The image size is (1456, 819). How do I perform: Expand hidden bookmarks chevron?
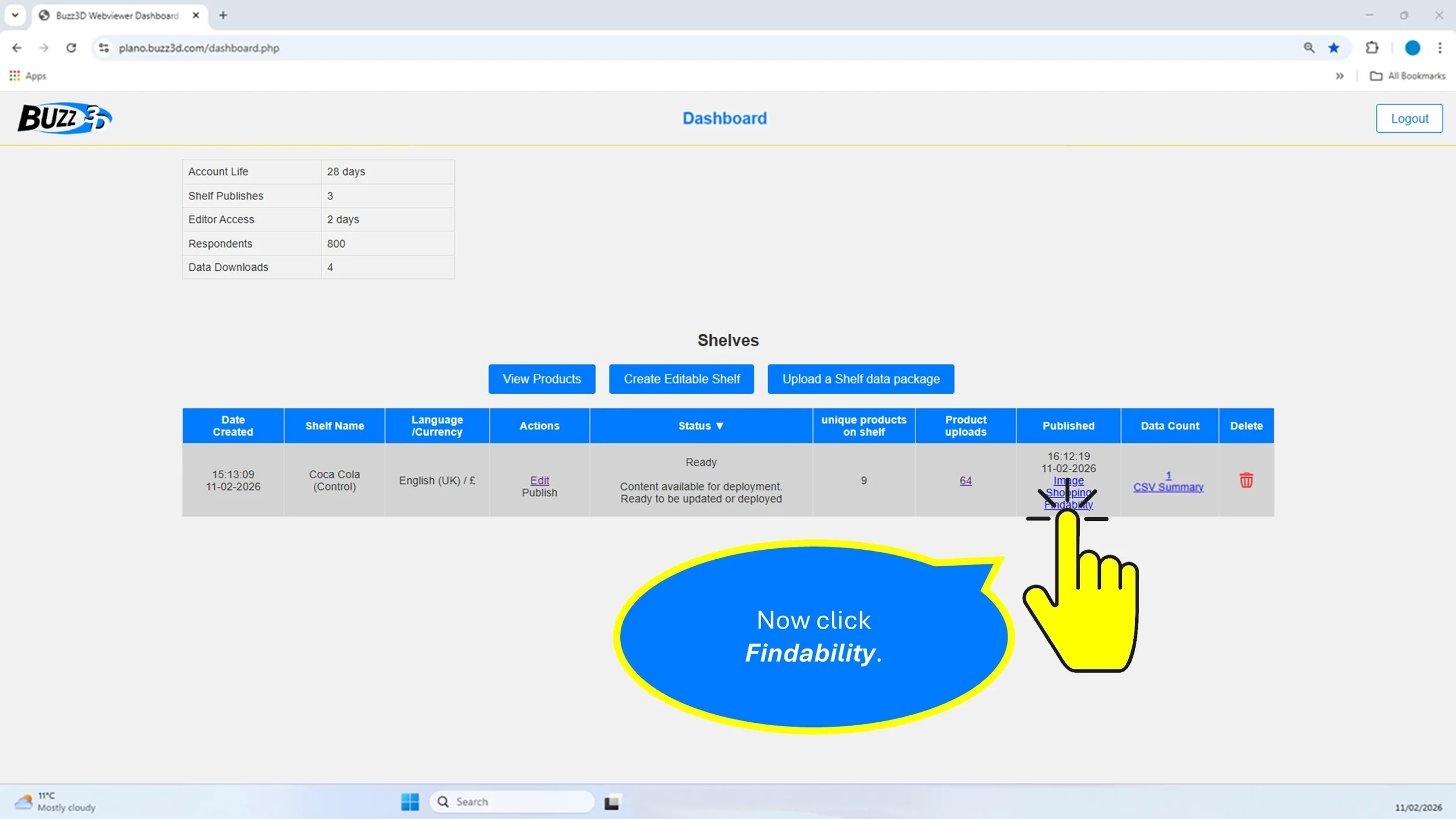click(x=1340, y=76)
